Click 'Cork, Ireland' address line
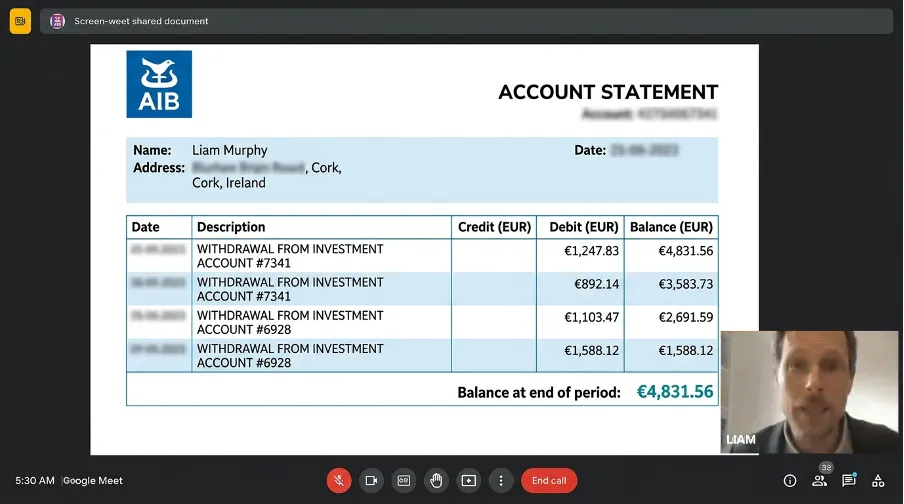Viewport: 904px width, 504px height. coord(229,183)
